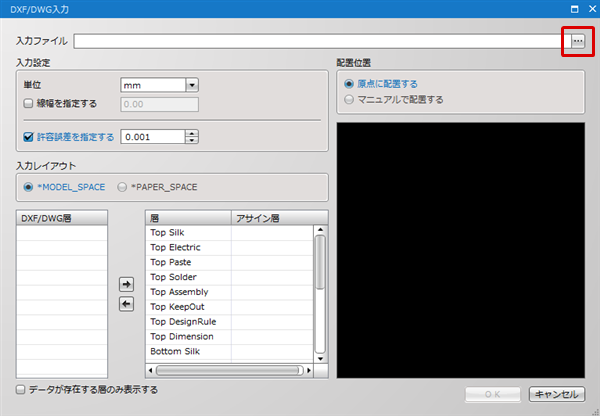Select the Top KeepOut layer row
The width and height of the screenshot is (600, 416).
(x=230, y=307)
